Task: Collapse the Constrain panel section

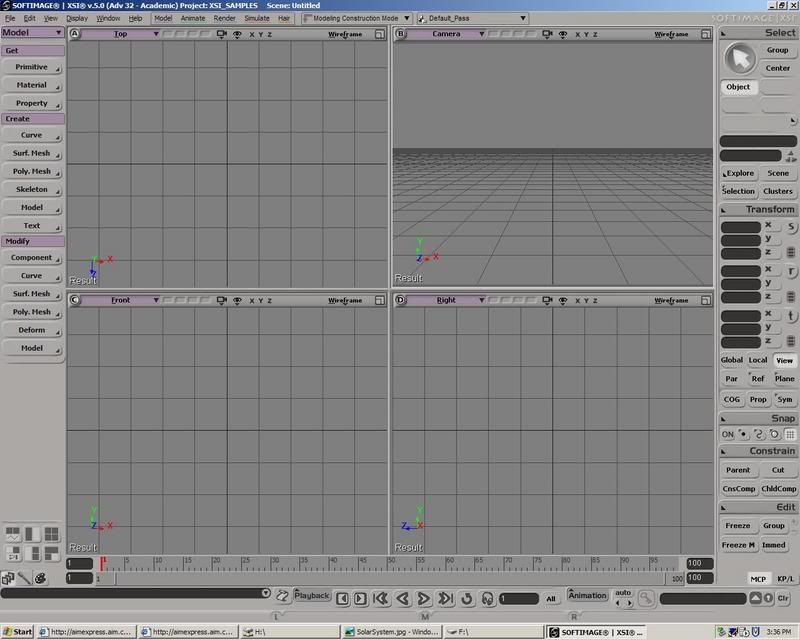Action: pos(723,452)
